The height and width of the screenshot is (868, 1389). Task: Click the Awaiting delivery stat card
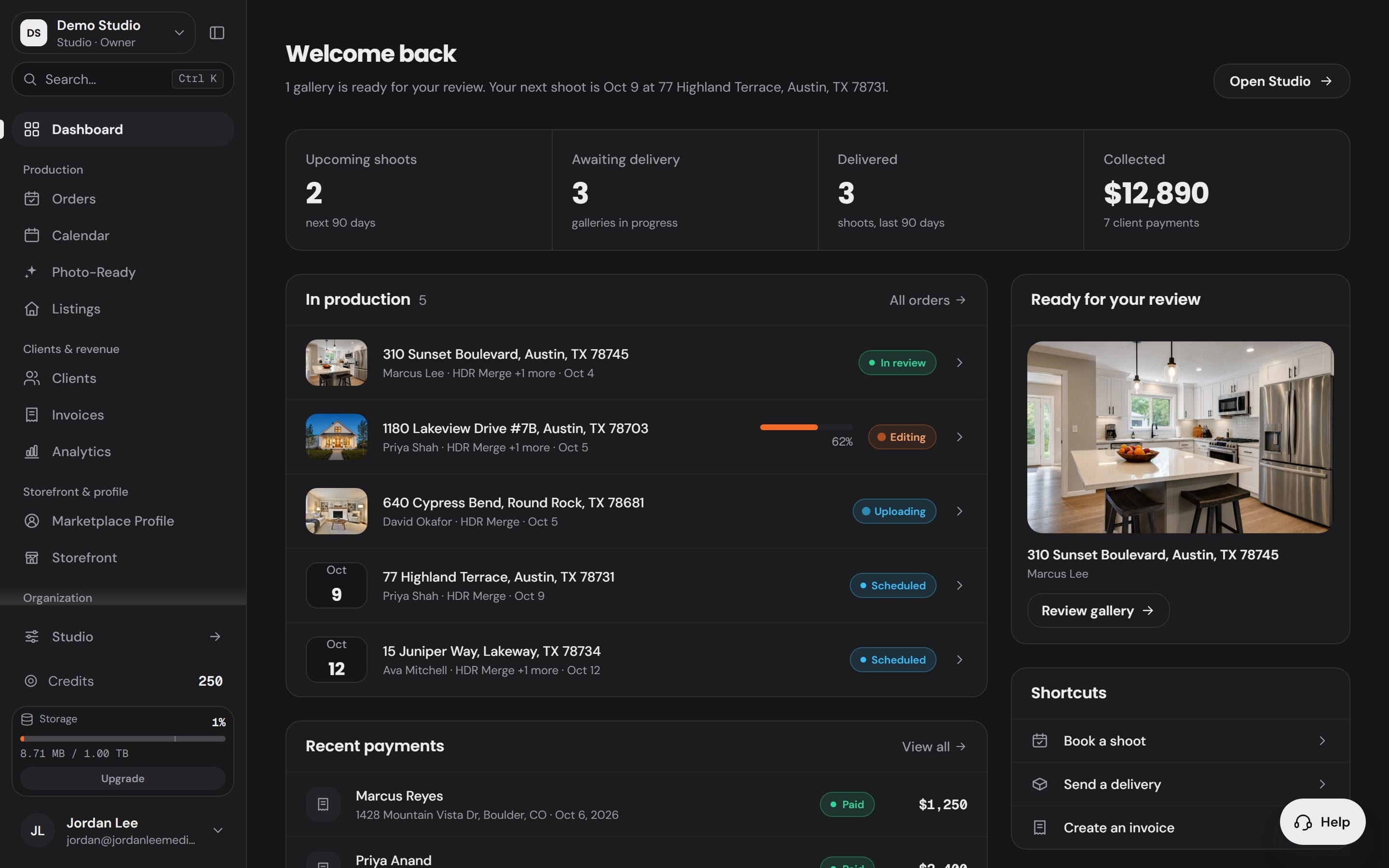(685, 190)
